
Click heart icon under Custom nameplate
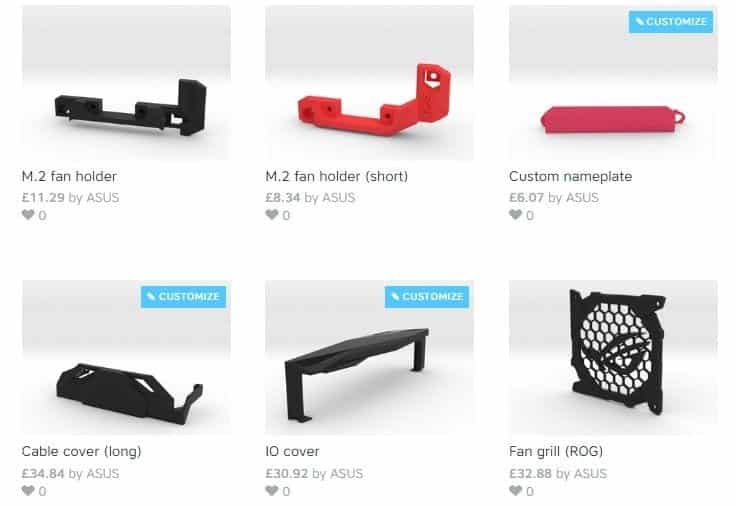point(515,215)
